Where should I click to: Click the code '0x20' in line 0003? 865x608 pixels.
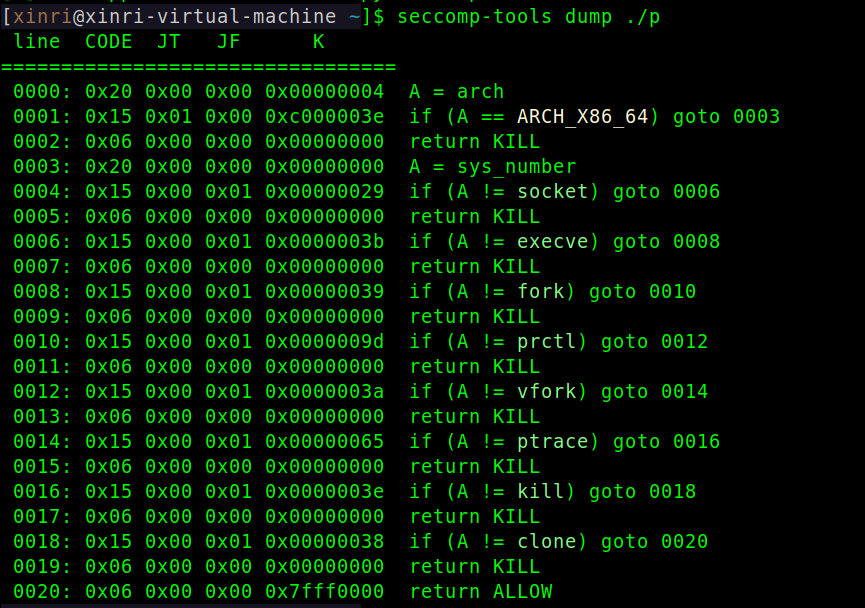(x=109, y=167)
